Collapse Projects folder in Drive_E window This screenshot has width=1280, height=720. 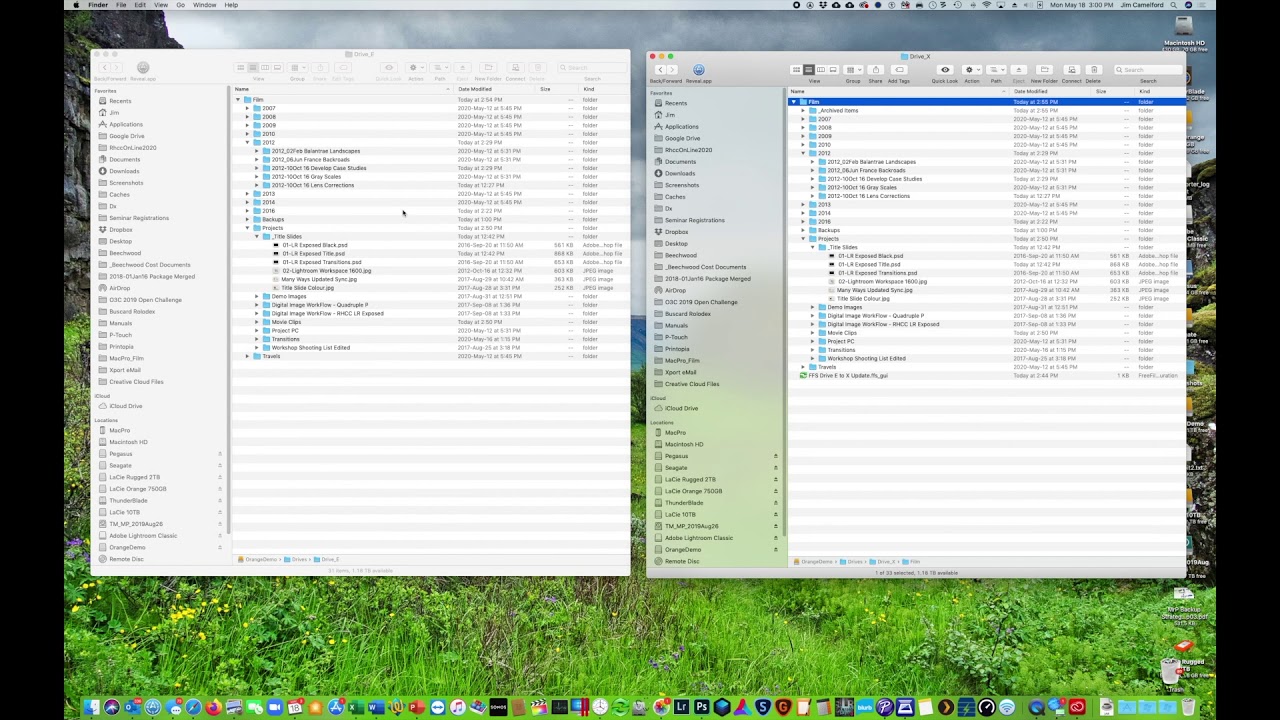(x=247, y=228)
